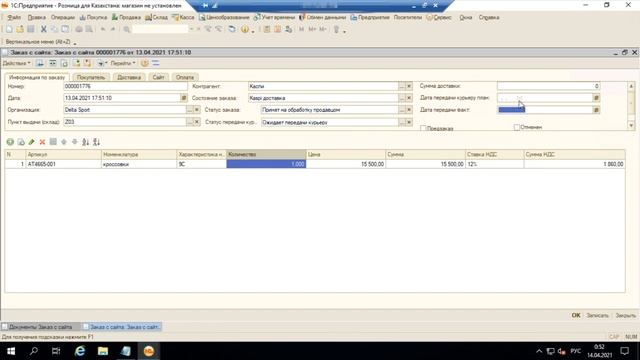
Task: Click the blue lines icon in document toolbar
Action: click(156, 63)
